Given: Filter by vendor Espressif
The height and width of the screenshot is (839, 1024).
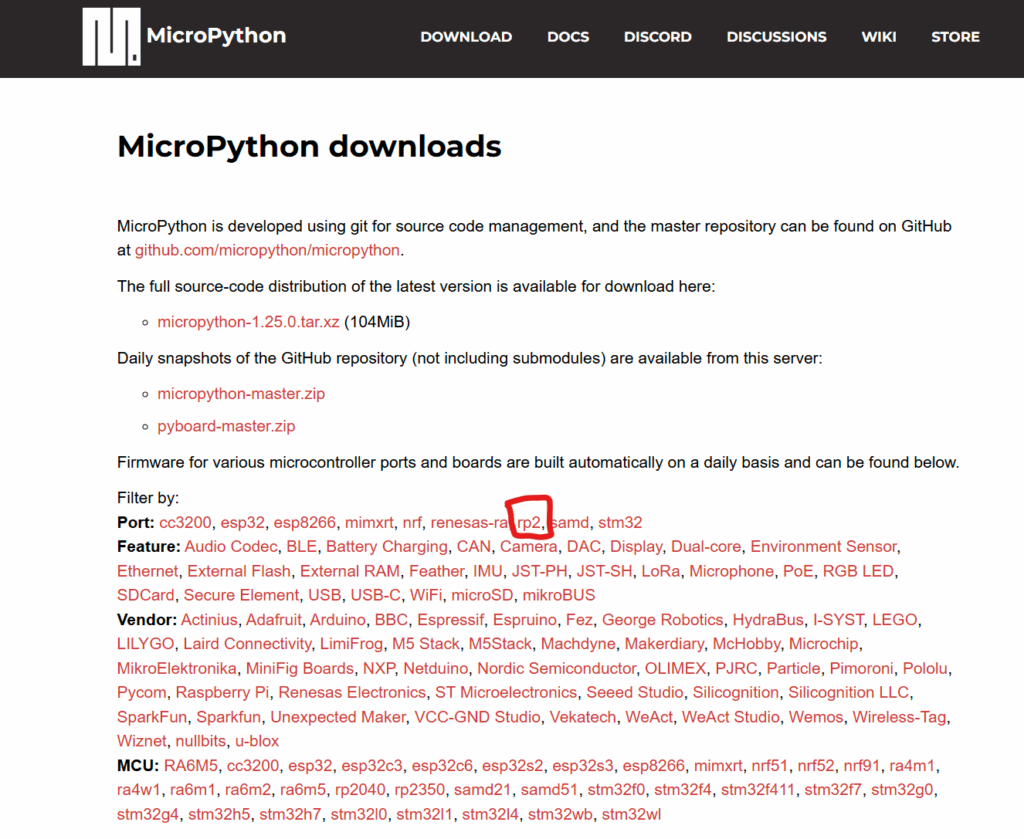Looking at the screenshot, I should point(451,620).
